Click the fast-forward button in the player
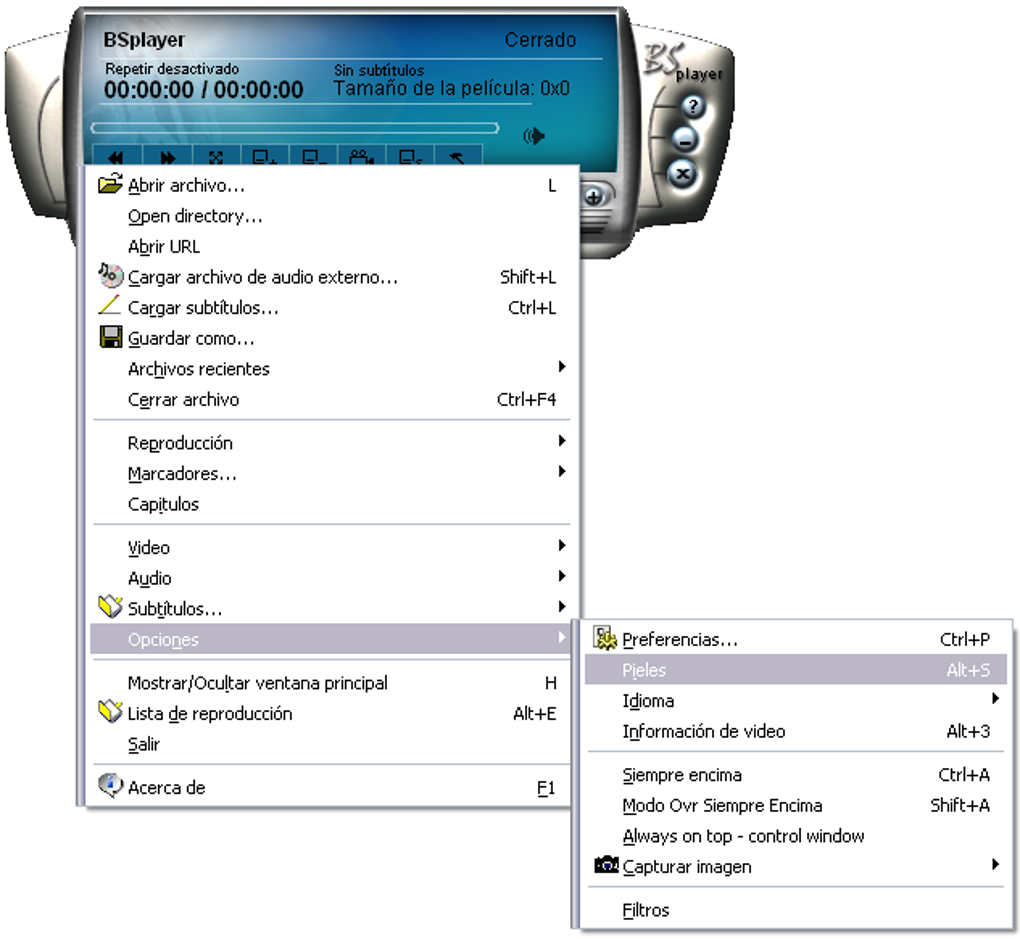This screenshot has height=939, width=1020. click(167, 156)
